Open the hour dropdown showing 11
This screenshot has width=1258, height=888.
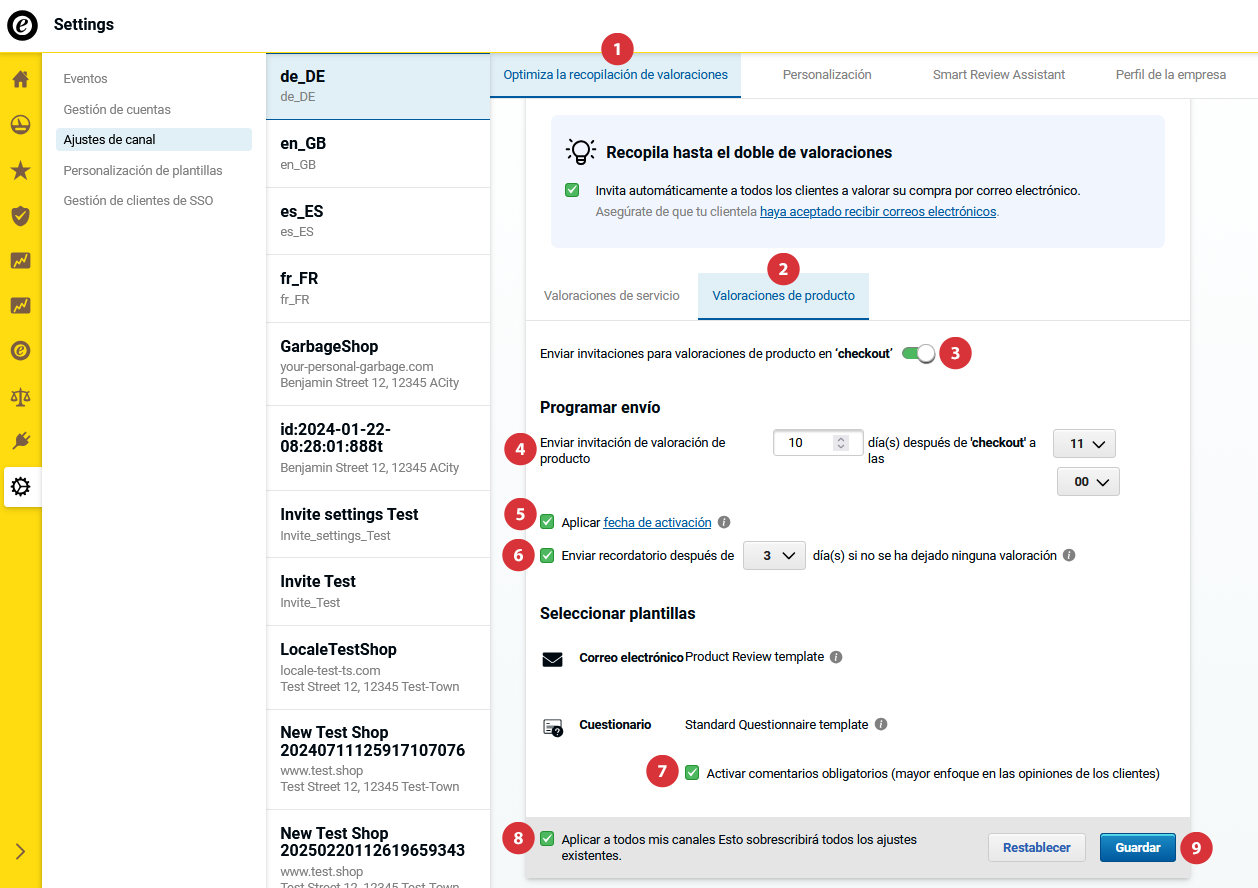point(1084,443)
